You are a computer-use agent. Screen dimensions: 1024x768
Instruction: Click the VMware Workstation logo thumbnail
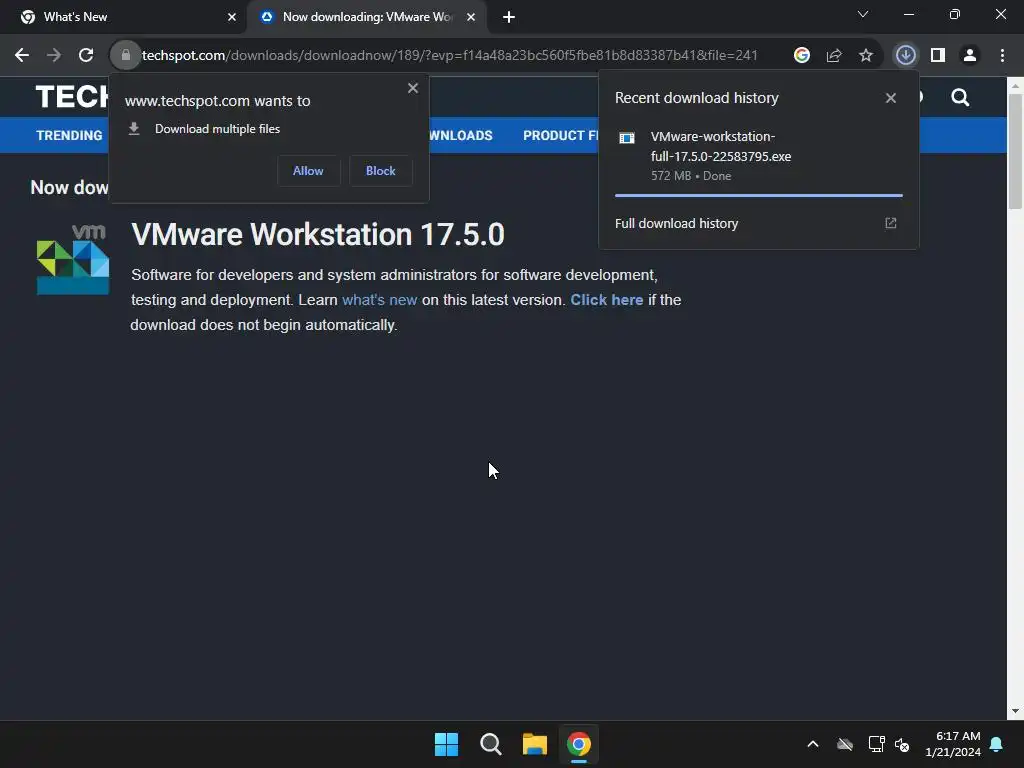72,259
